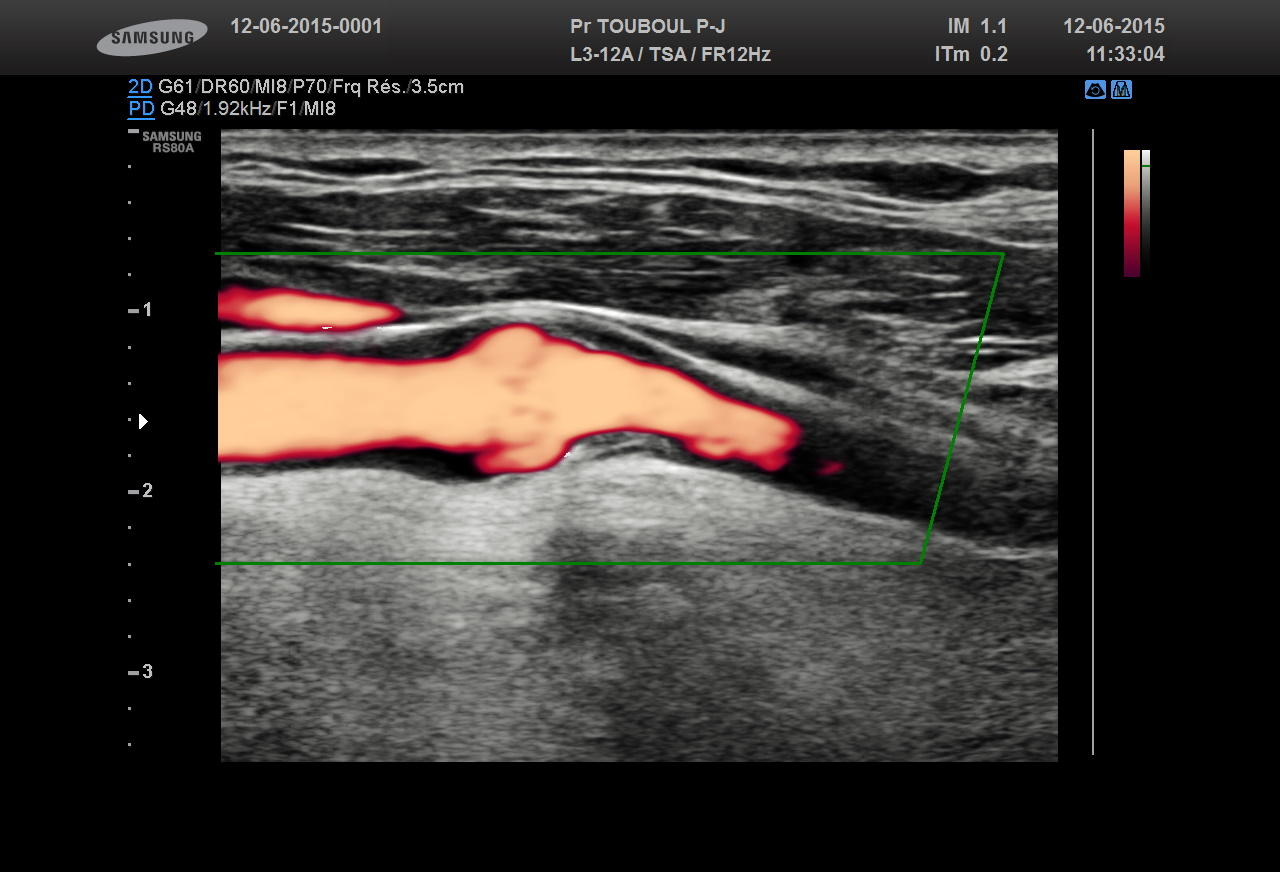The image size is (1280, 872).
Task: Click the blue icon right of the orientation icon
Action: click(x=1121, y=90)
